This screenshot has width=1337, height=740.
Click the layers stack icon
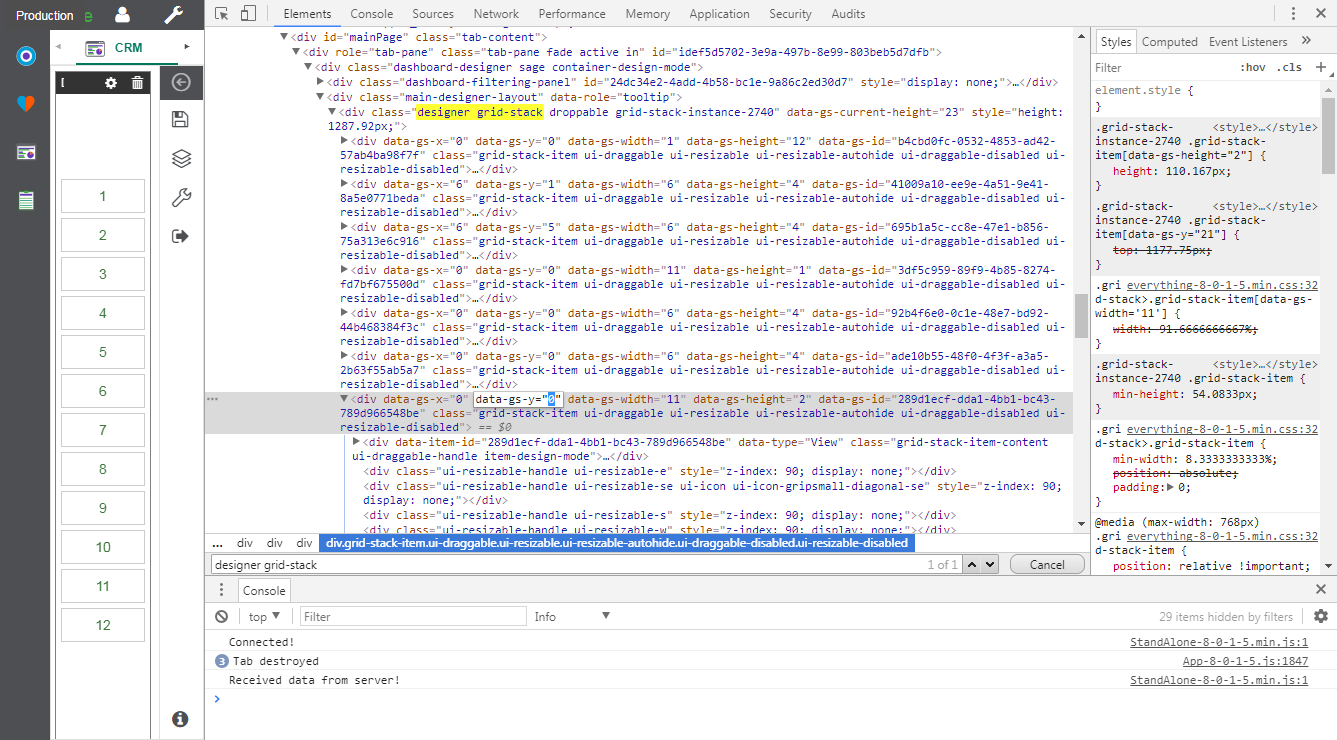point(181,159)
